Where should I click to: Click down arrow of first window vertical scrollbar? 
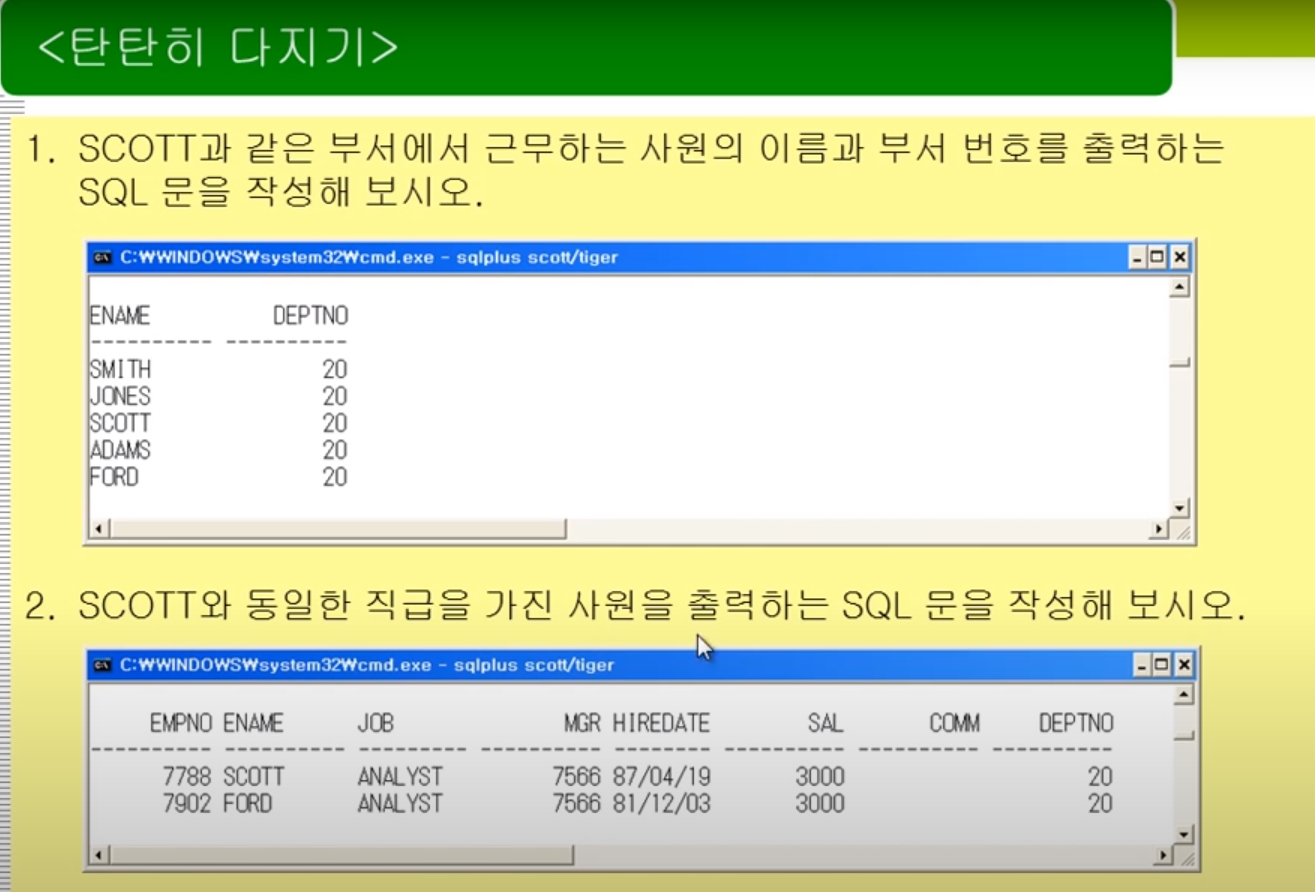pyautogui.click(x=1180, y=509)
